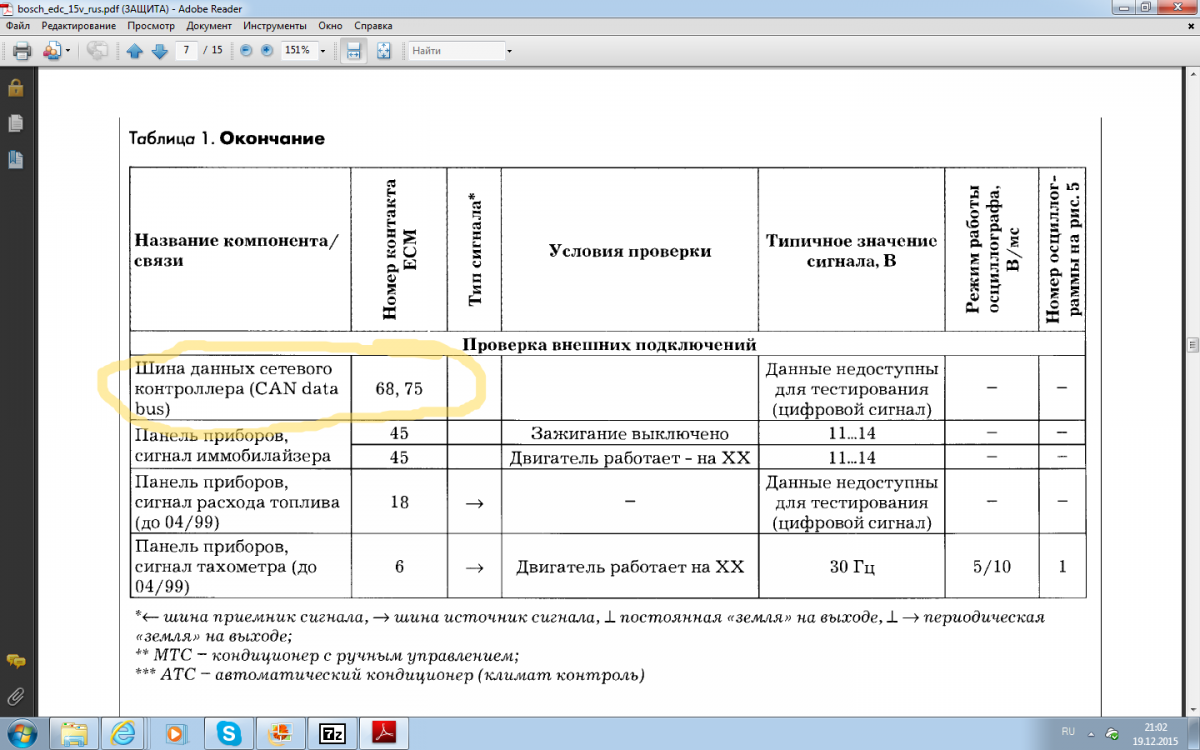Open the Просмотр menu
Viewport: 1200px width, 750px height.
(151, 24)
